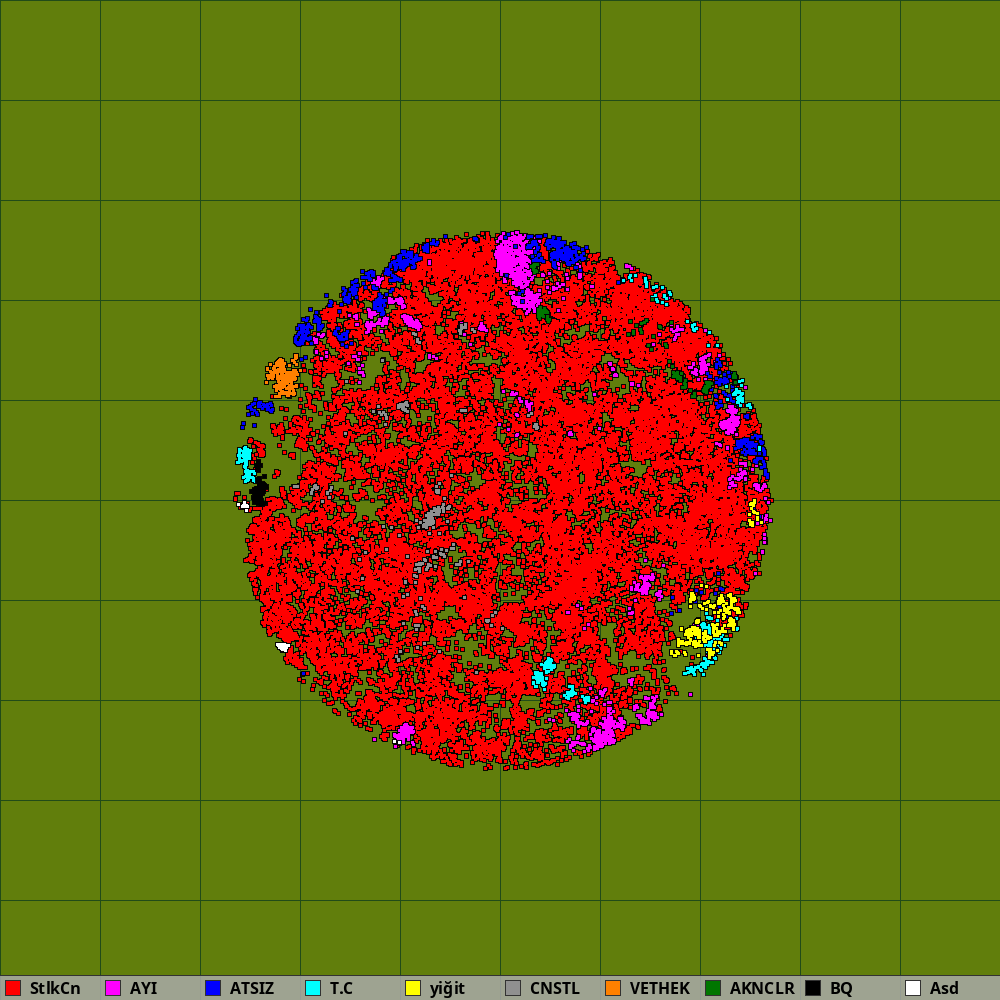Click the white Asd legend swatch

[913, 988]
